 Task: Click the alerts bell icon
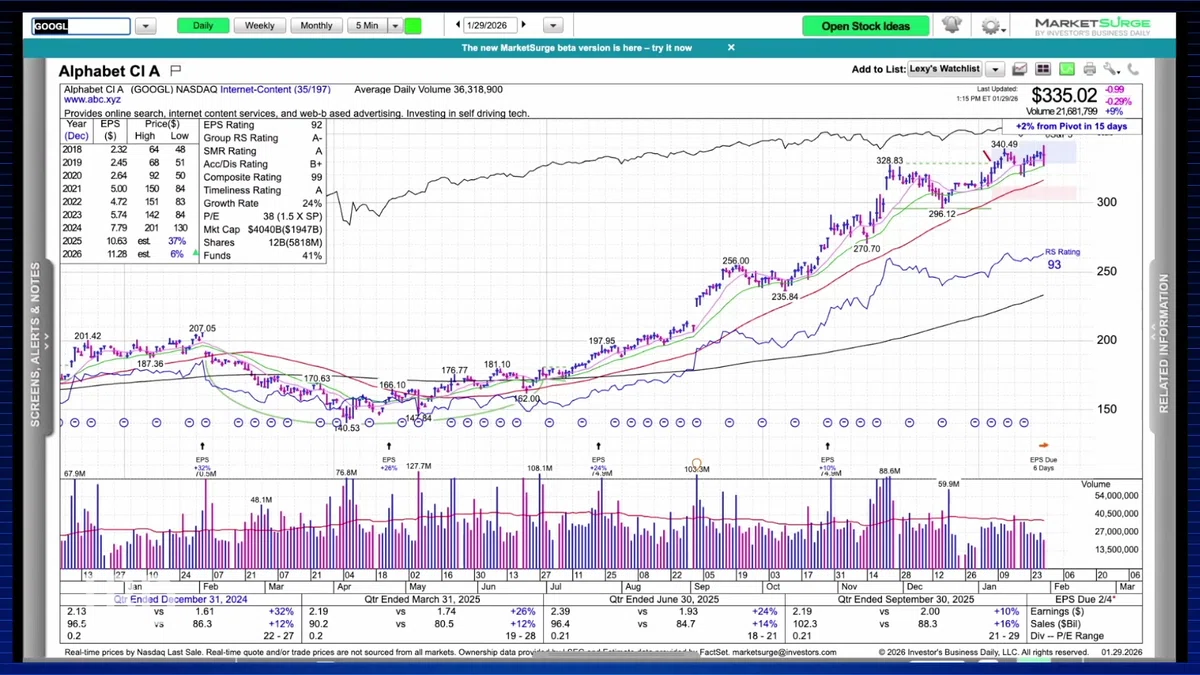coord(951,25)
